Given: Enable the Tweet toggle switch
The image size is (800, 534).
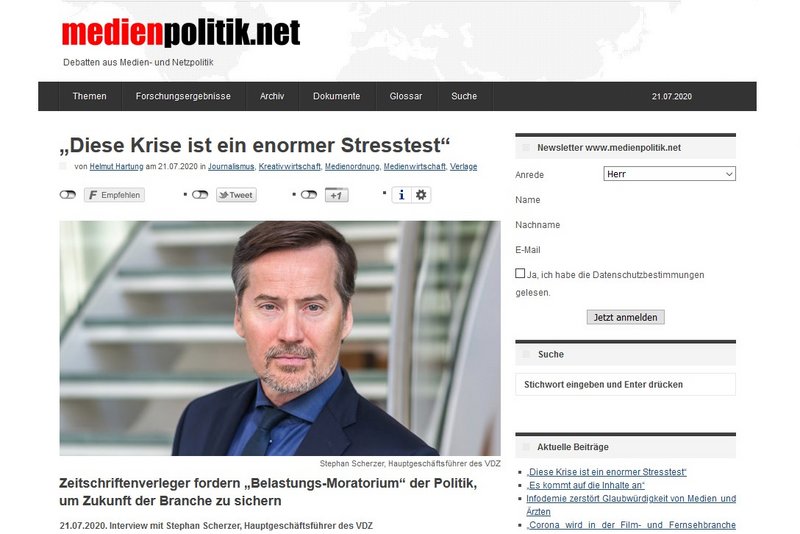Looking at the screenshot, I should coord(200,195).
